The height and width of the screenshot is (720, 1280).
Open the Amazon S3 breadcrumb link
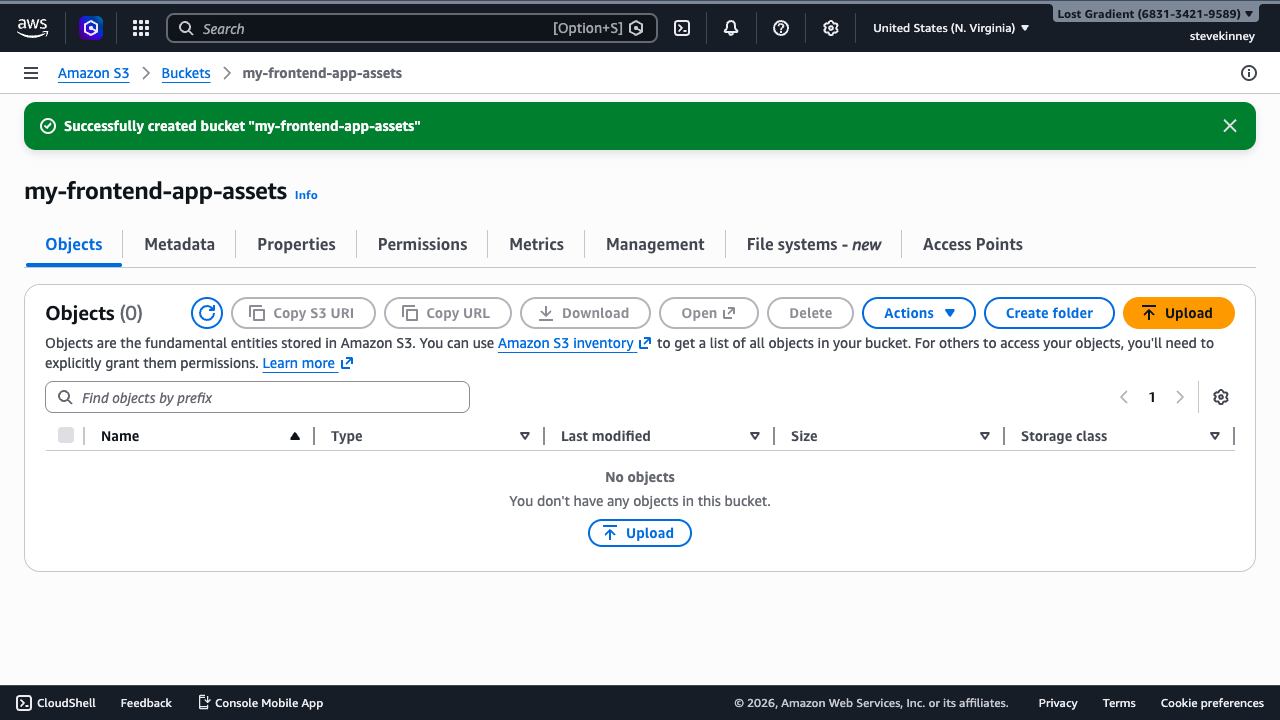[x=93, y=73]
